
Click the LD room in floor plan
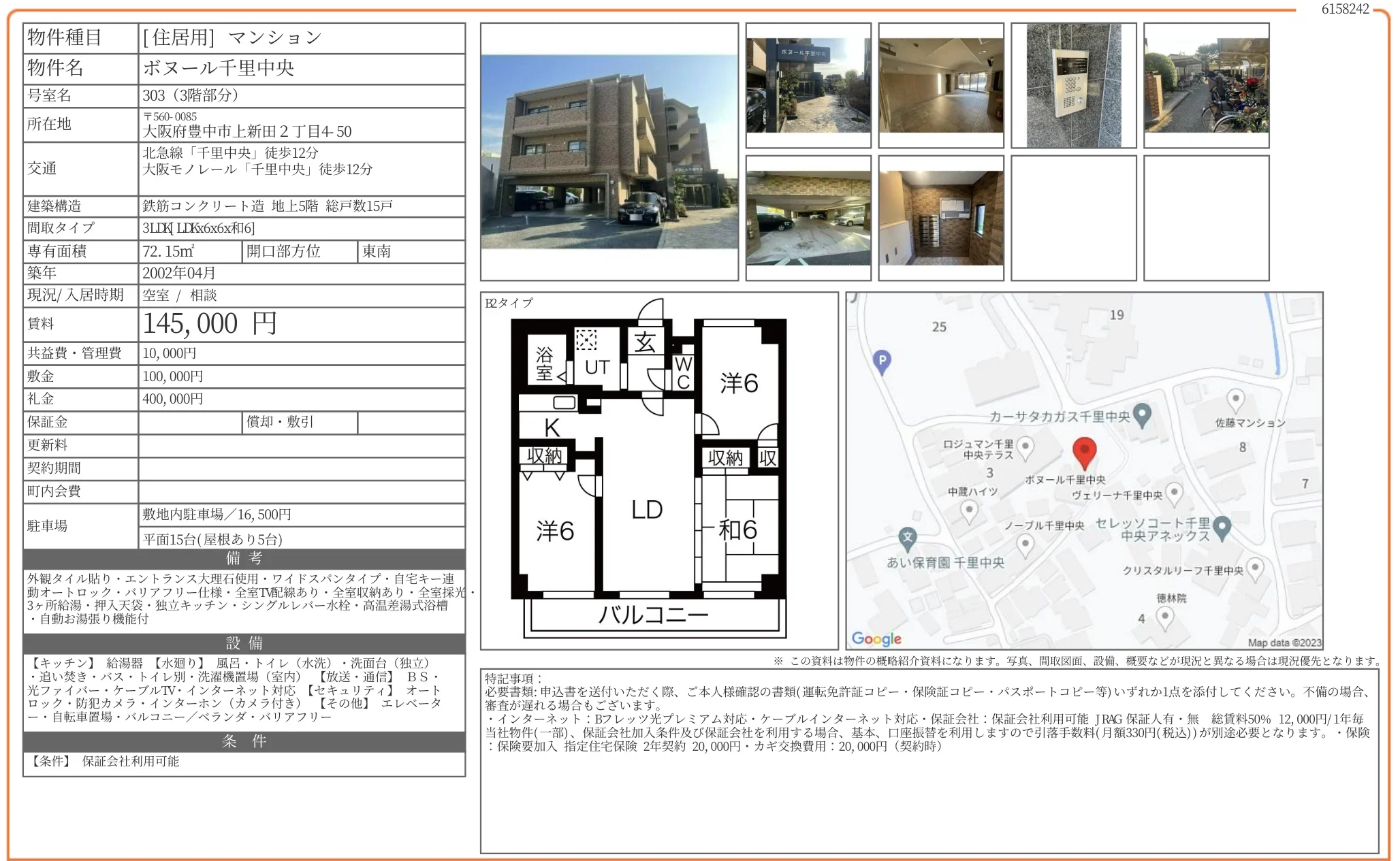coord(646,510)
